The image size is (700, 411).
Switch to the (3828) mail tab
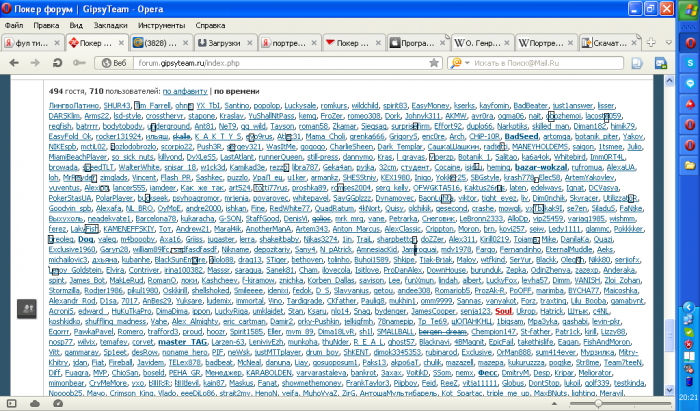click(162, 43)
